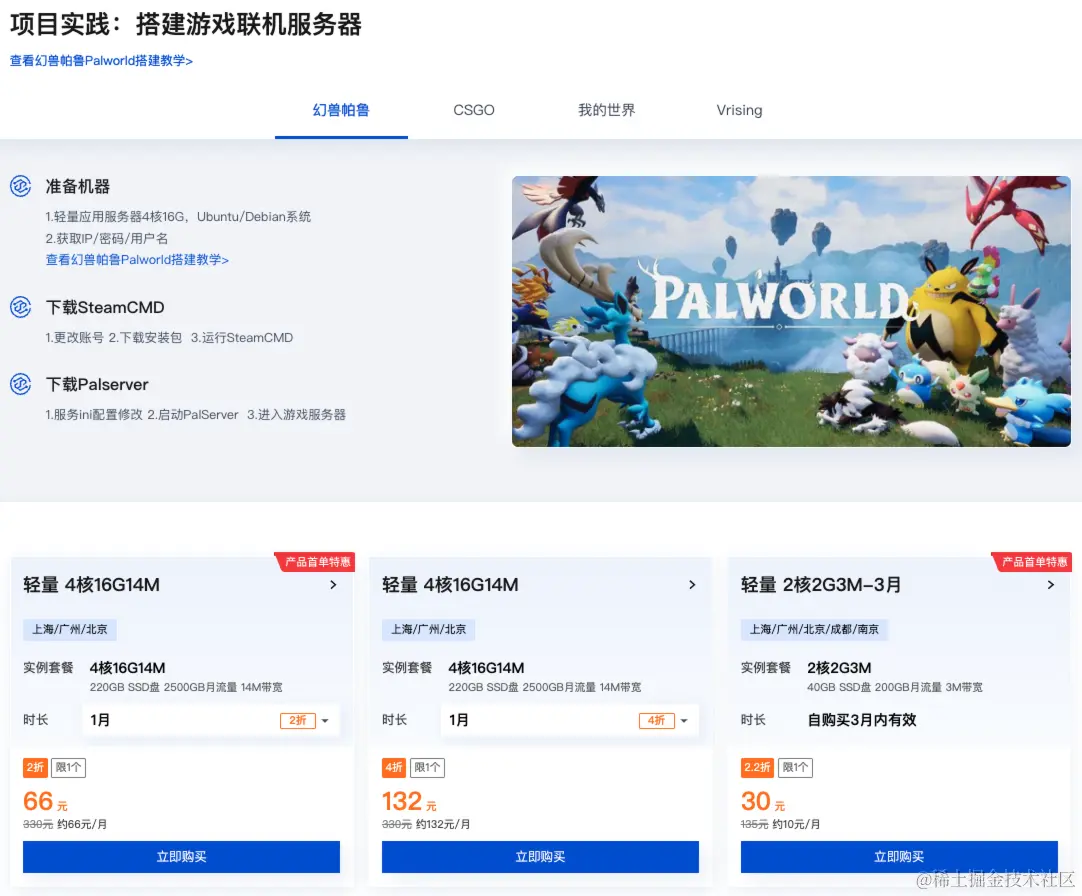The width and height of the screenshot is (1082, 896).
Task: Expand the 1月 duration dropdown with 4折
Action: click(x=569, y=720)
